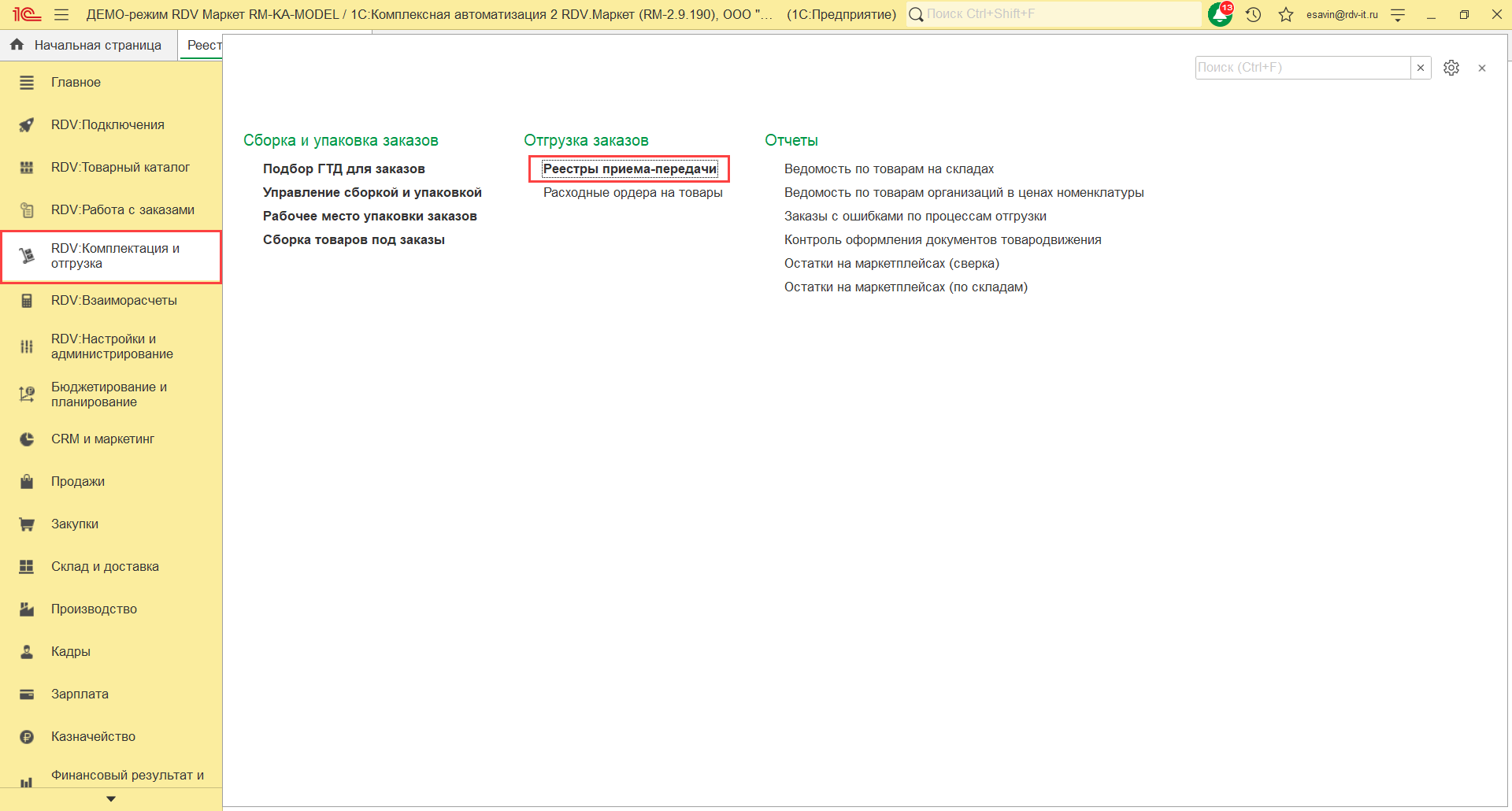Switch to Начальная страница tab
The image size is (1512, 811).
89,45
